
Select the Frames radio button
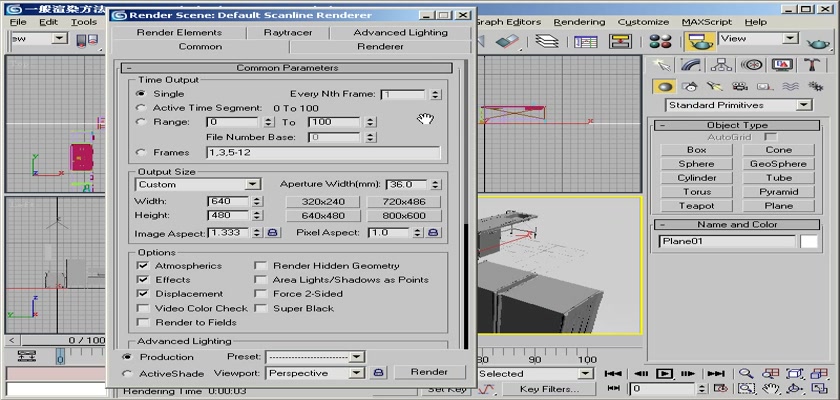tap(141, 153)
